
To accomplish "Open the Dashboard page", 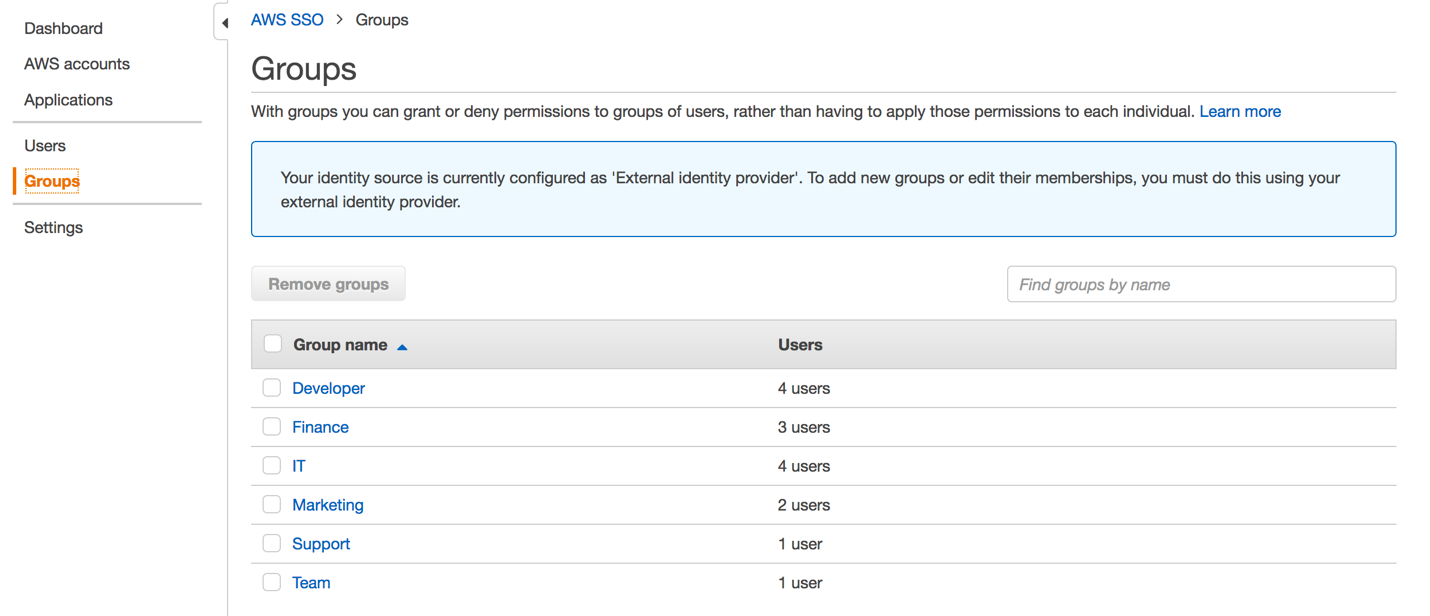I will coord(63,28).
